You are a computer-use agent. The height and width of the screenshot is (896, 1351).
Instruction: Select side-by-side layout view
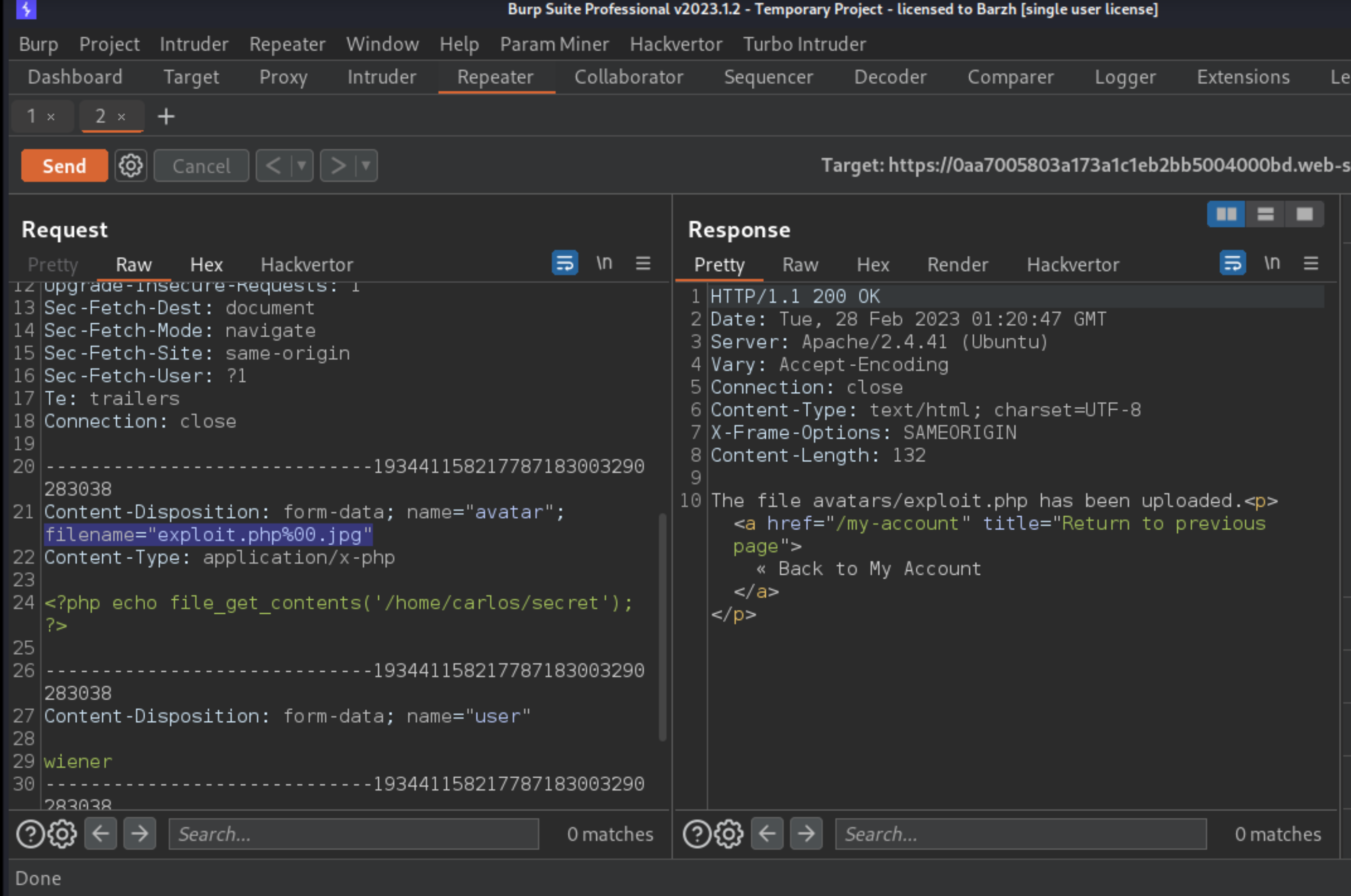[1226, 214]
